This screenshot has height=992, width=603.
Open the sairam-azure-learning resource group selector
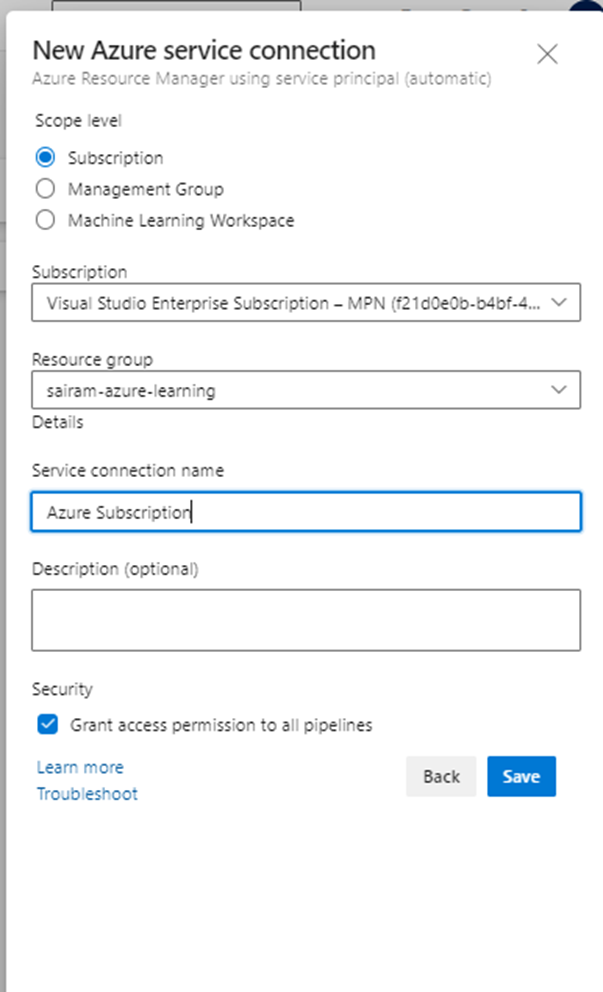306,390
